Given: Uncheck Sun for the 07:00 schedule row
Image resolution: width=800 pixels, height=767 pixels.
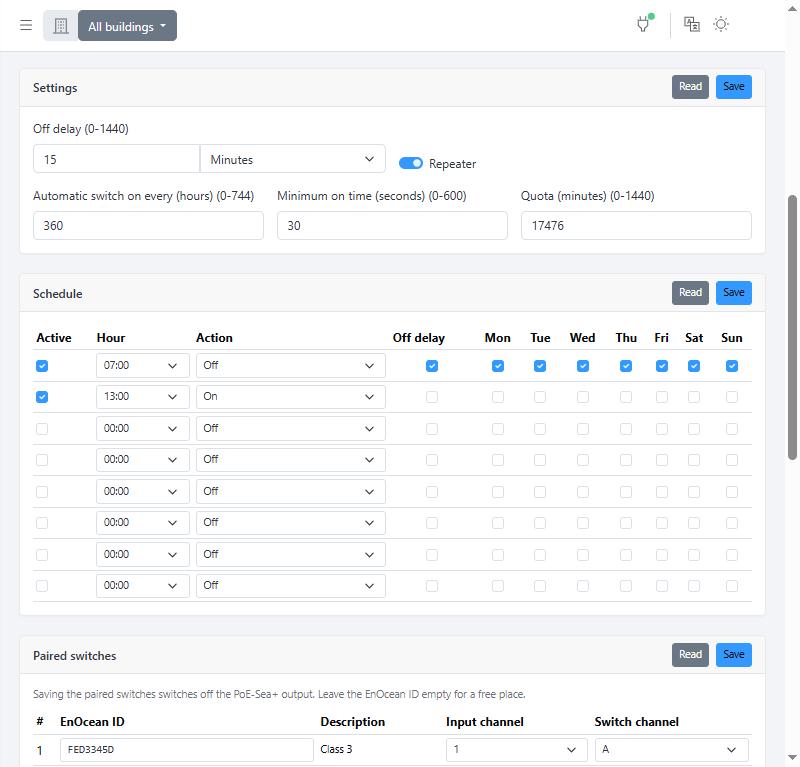Looking at the screenshot, I should (x=732, y=366).
